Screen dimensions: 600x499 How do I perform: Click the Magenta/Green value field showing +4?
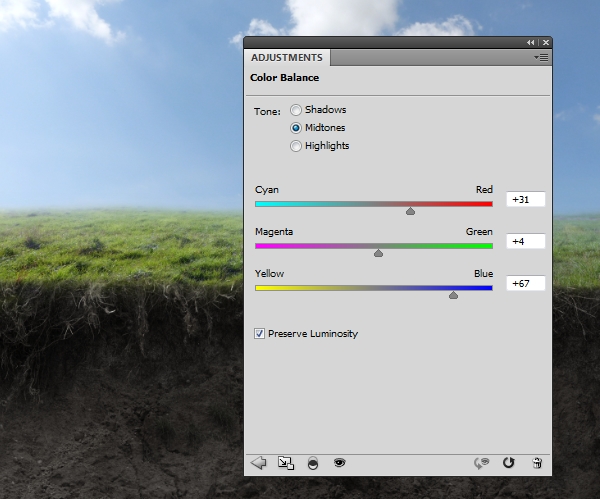(525, 241)
